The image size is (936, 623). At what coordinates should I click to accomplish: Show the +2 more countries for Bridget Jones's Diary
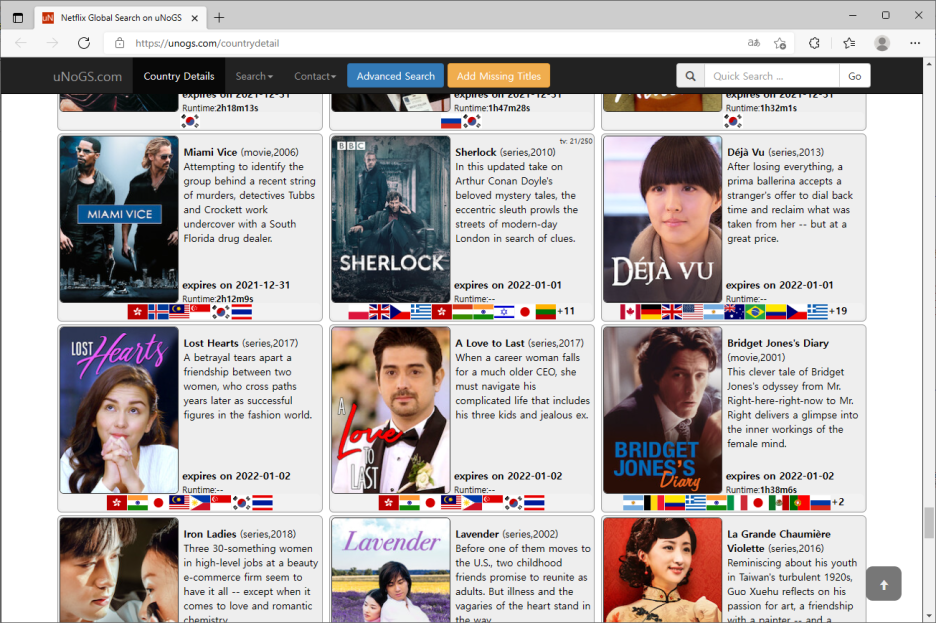tap(838, 502)
